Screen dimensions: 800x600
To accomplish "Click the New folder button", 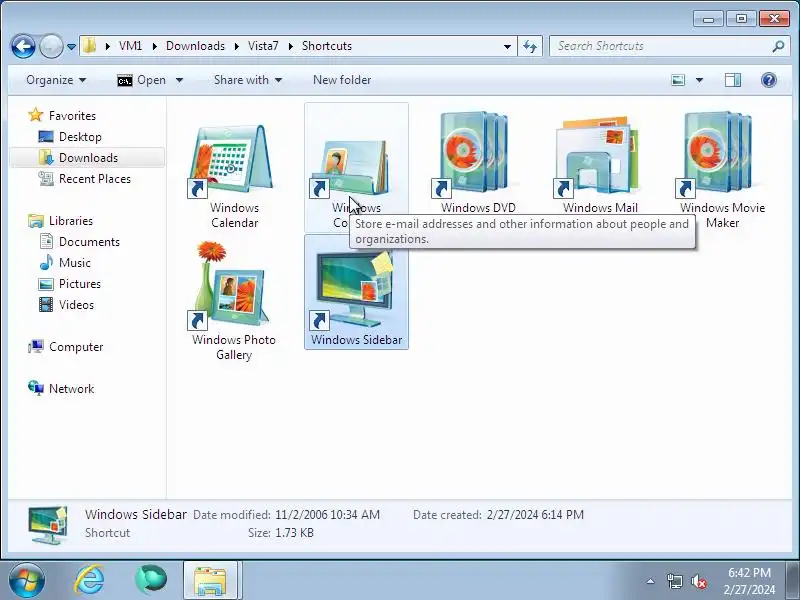I will (x=342, y=80).
